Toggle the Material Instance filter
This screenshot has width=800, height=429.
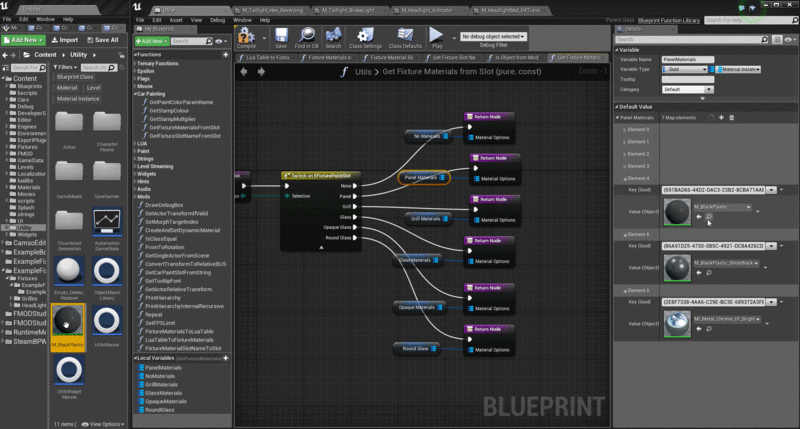click(x=78, y=99)
